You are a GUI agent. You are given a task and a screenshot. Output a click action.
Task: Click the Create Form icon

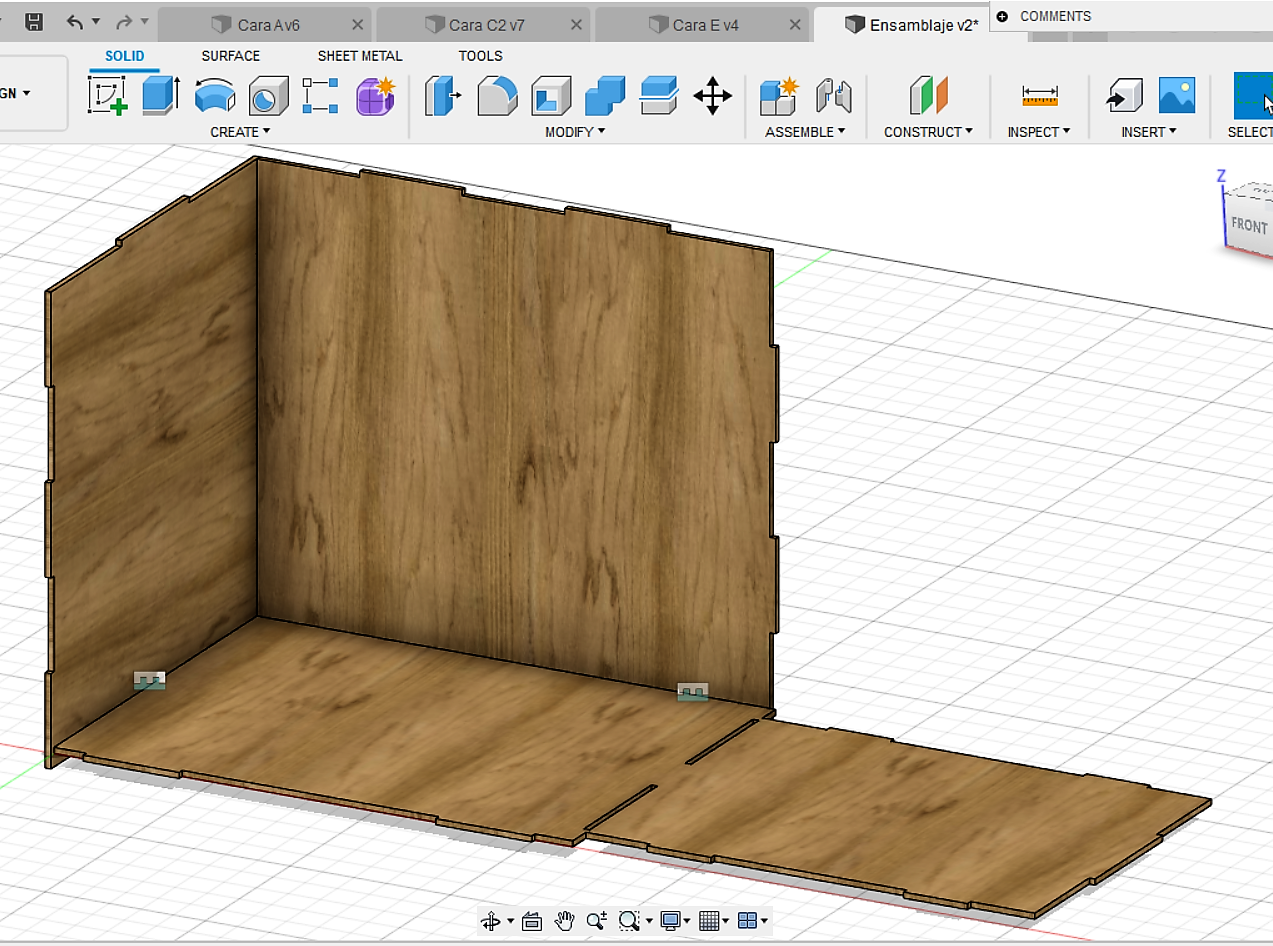pyautogui.click(x=376, y=97)
